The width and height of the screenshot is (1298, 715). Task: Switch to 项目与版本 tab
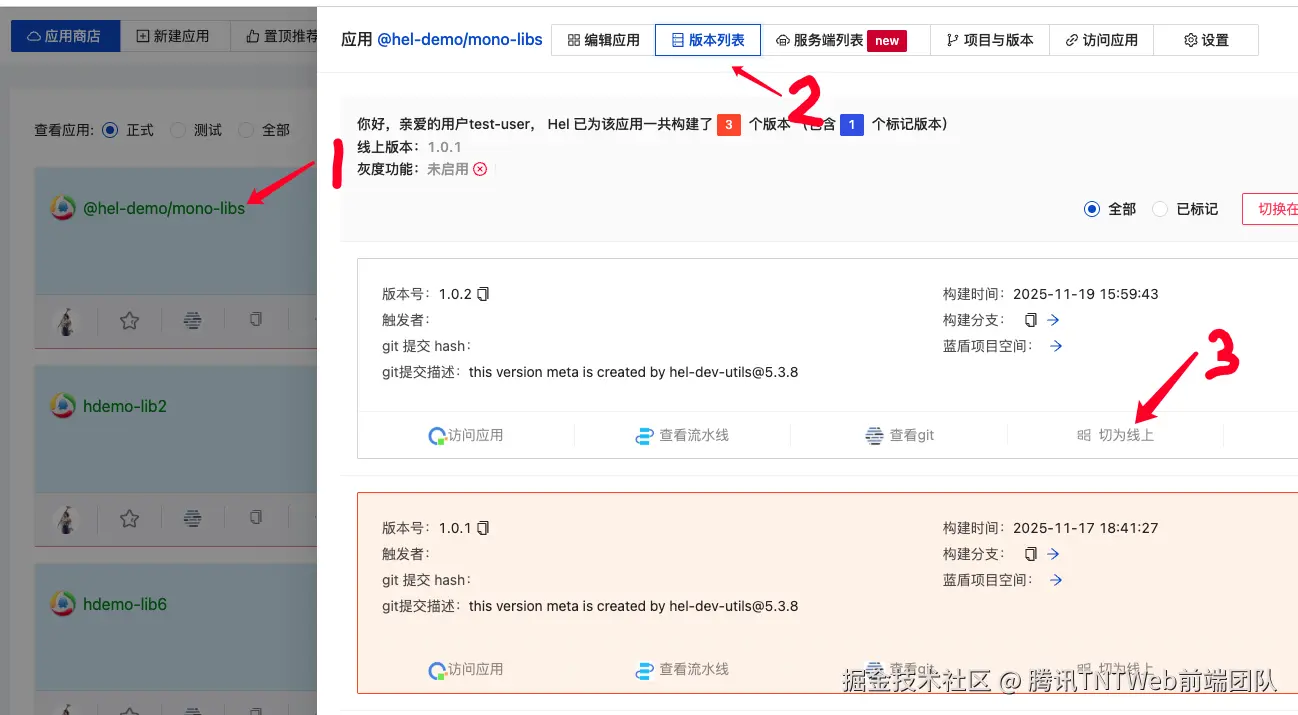tap(989, 40)
